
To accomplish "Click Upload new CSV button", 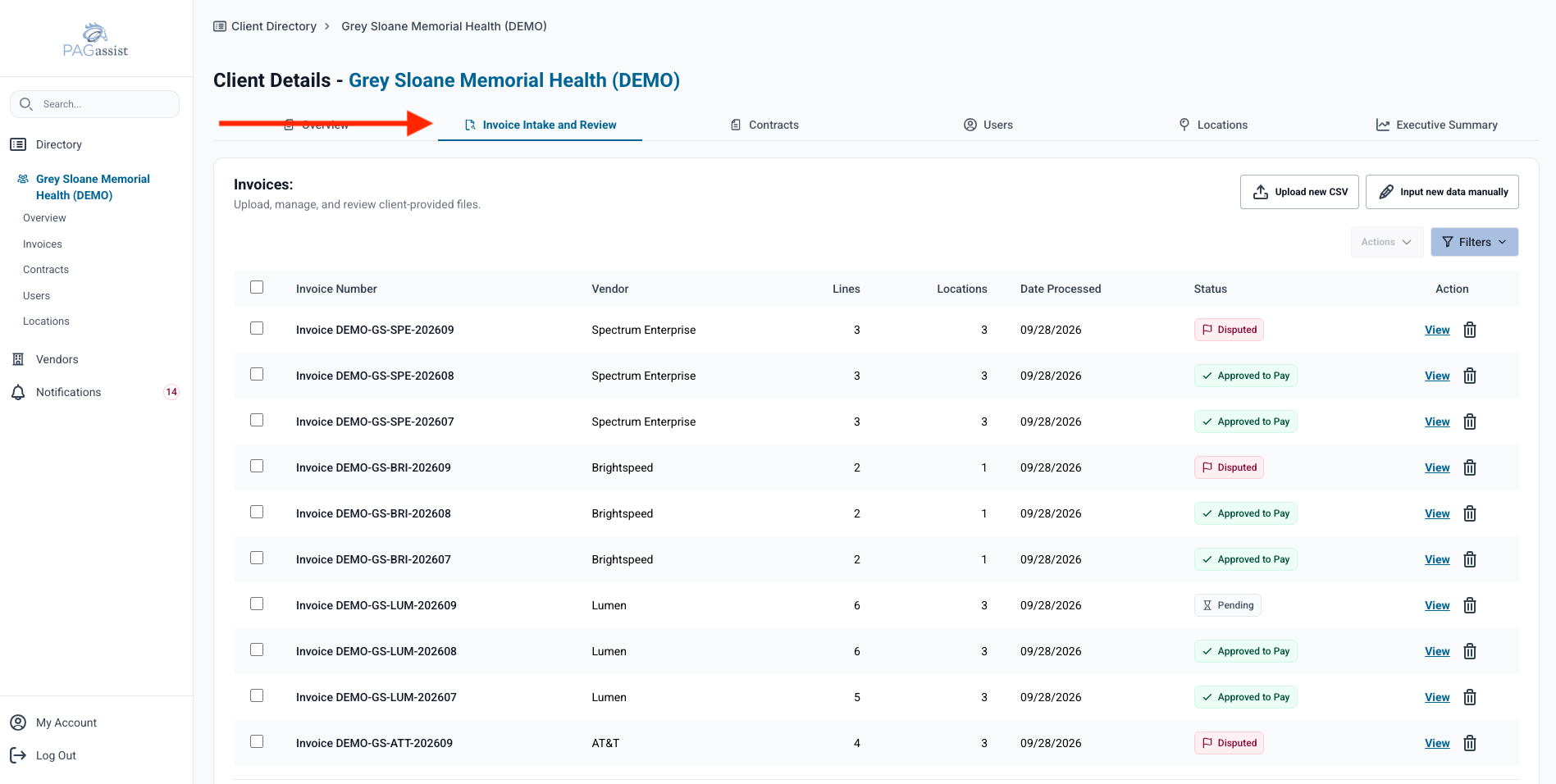I will click(x=1299, y=192).
